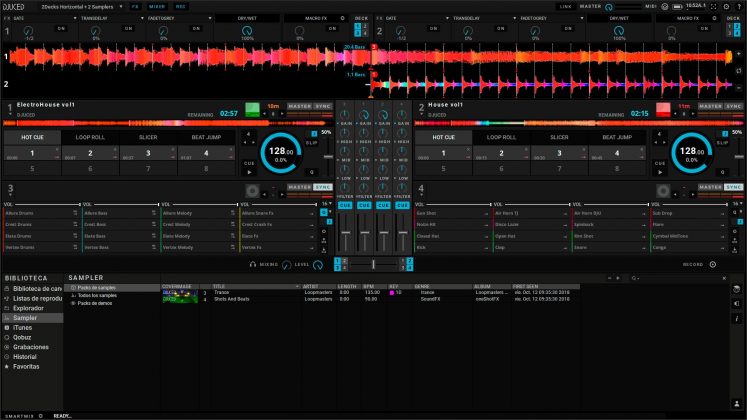The width and height of the screenshot is (747, 420).
Task: Open the help question mark icon
Action: pyautogui.click(x=739, y=7)
